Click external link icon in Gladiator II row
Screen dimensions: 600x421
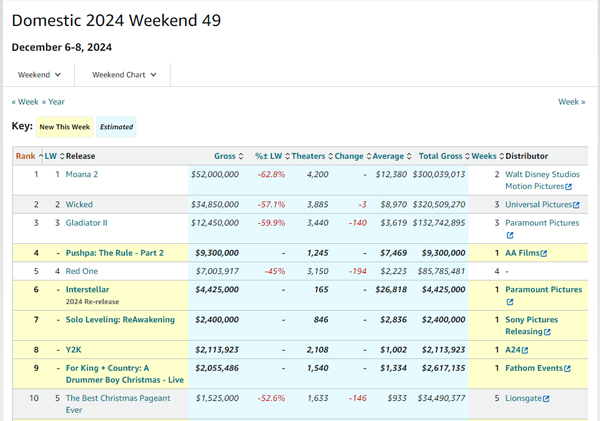click(x=510, y=235)
